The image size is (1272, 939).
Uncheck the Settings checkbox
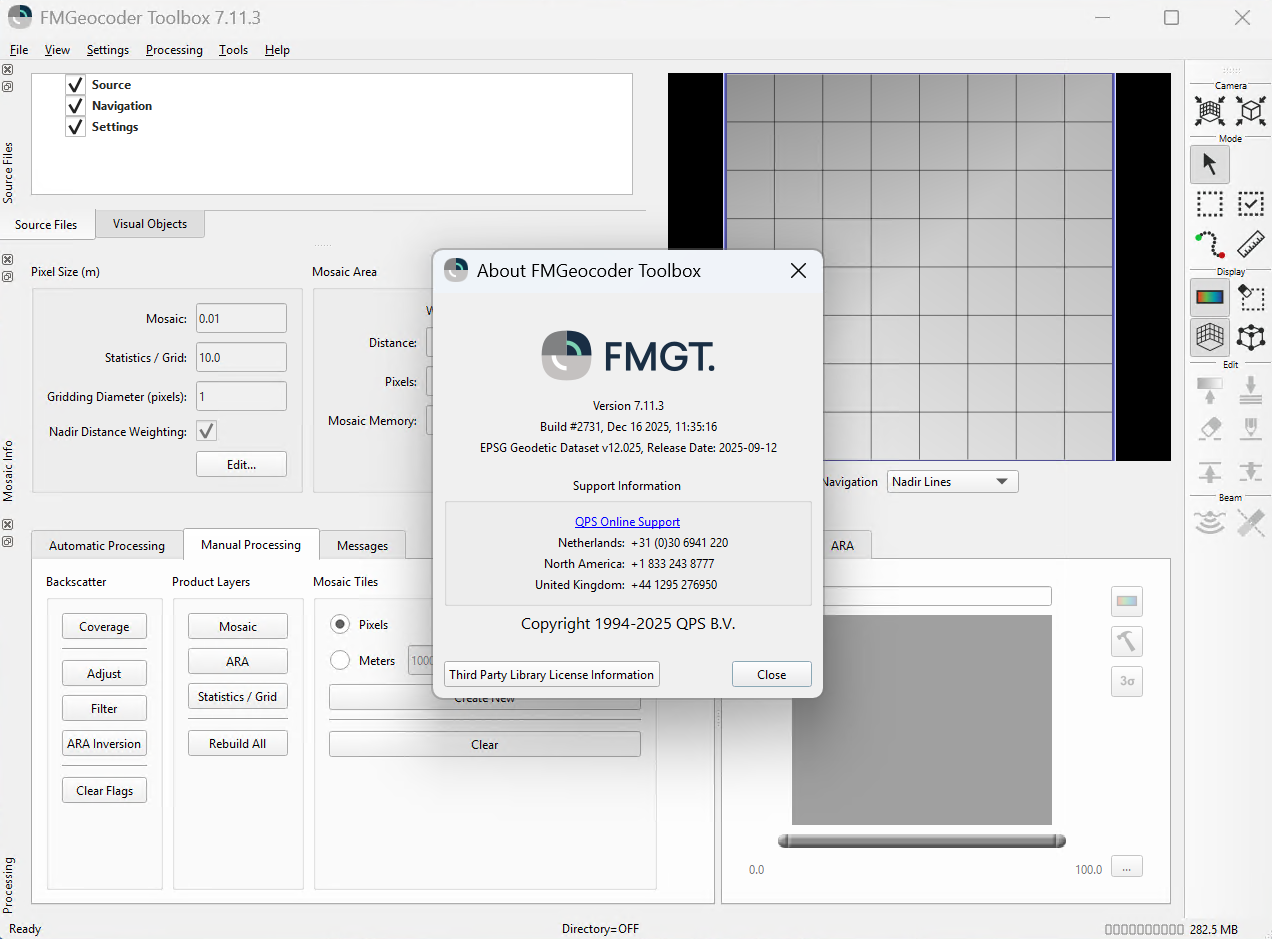75,127
